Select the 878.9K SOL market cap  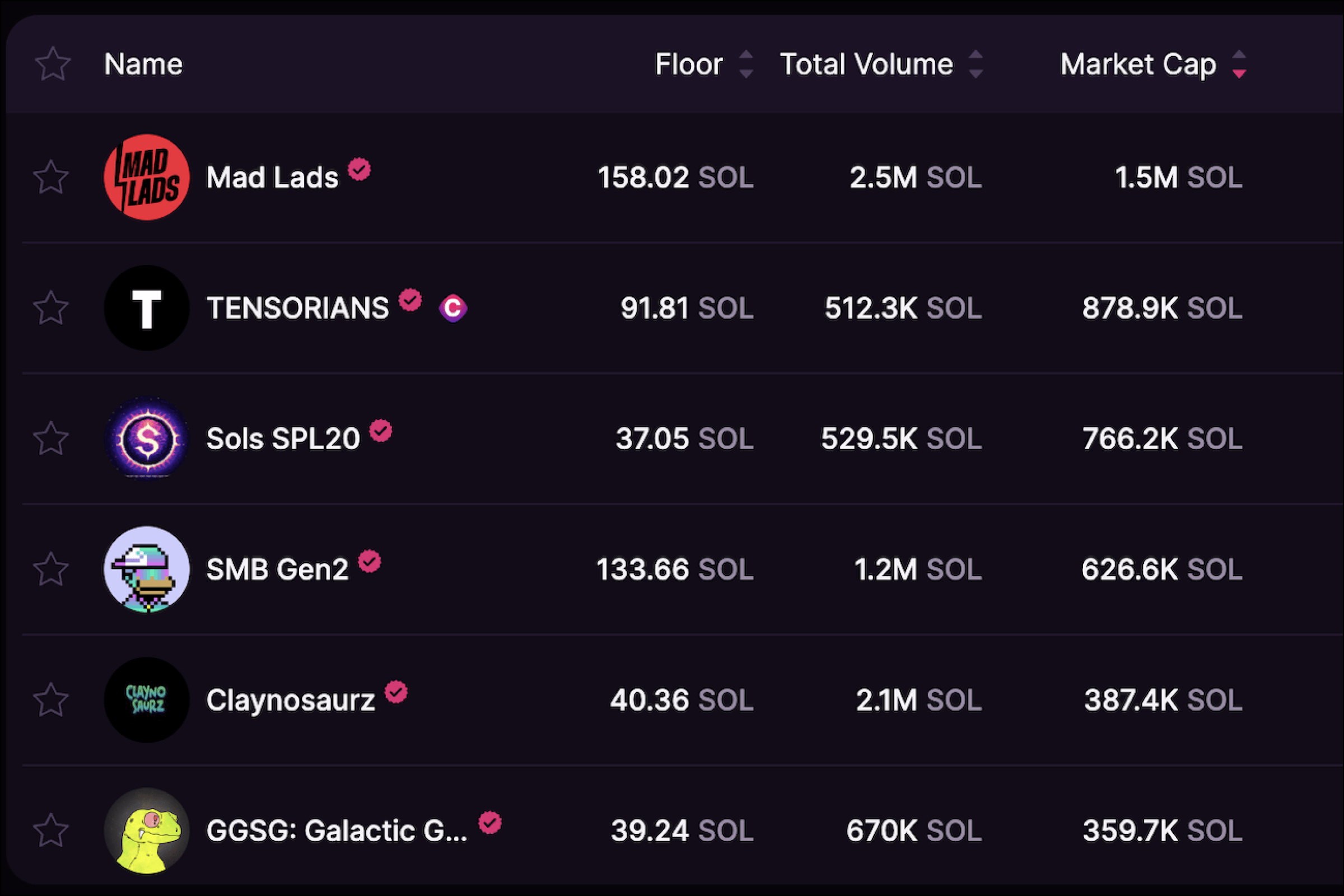pos(1163,308)
